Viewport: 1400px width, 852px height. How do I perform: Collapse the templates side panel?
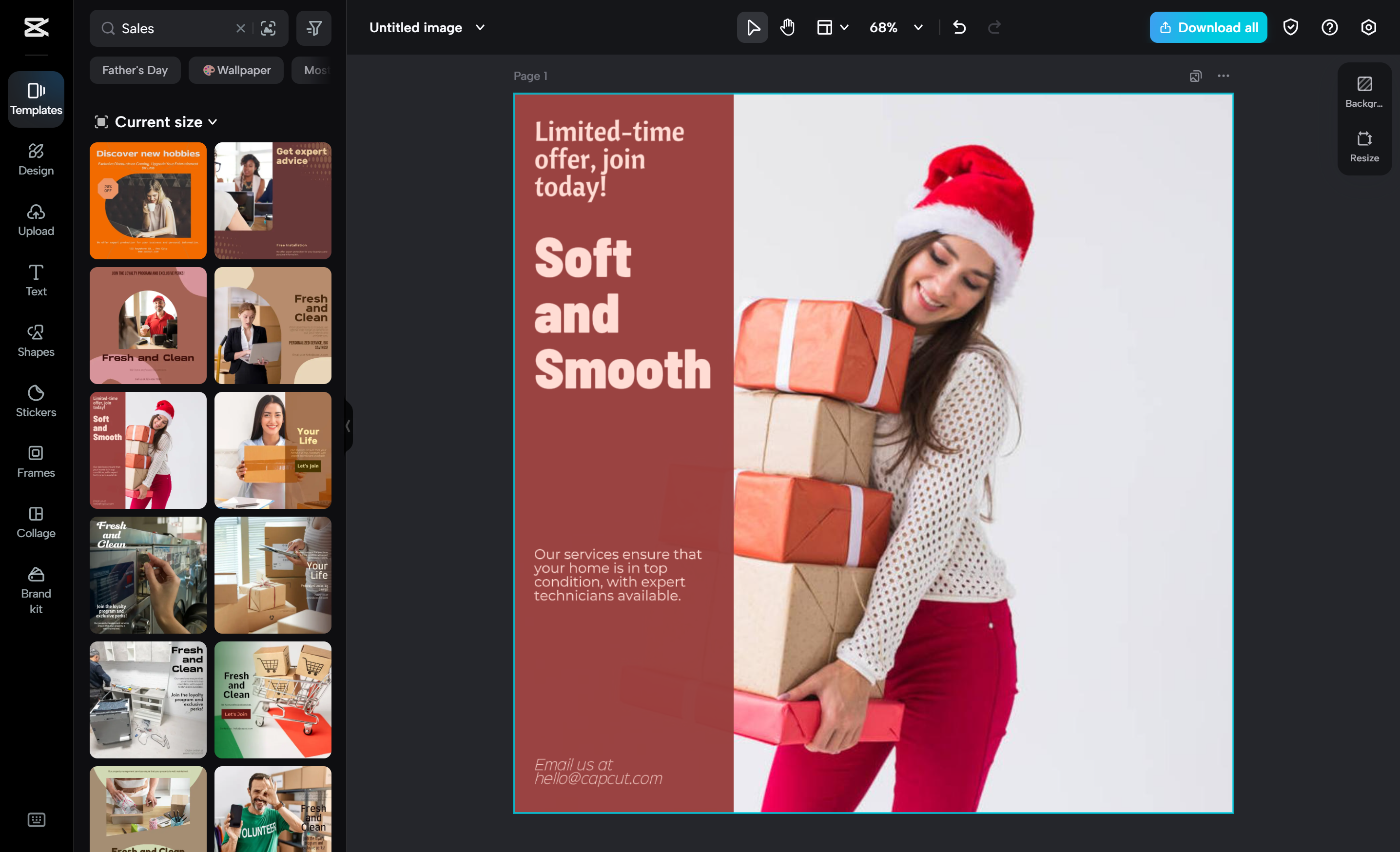[348, 426]
